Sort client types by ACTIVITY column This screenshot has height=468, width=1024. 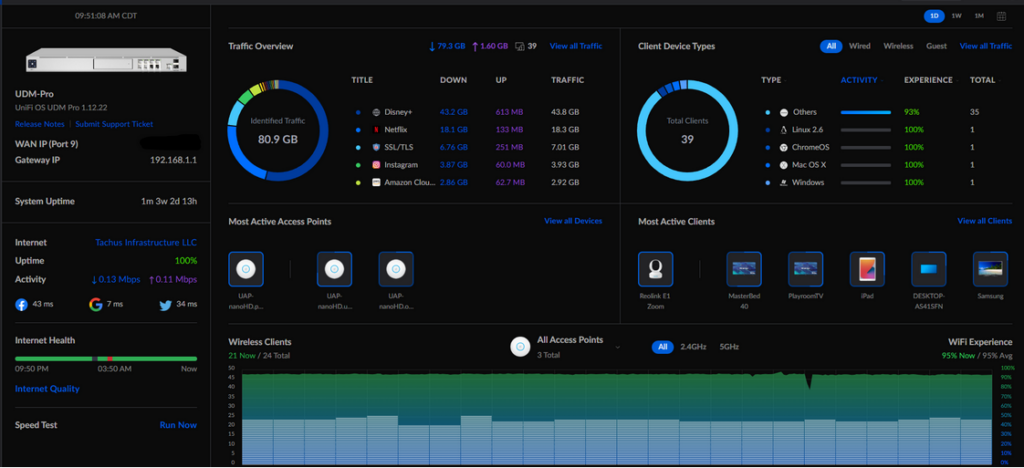coord(859,80)
